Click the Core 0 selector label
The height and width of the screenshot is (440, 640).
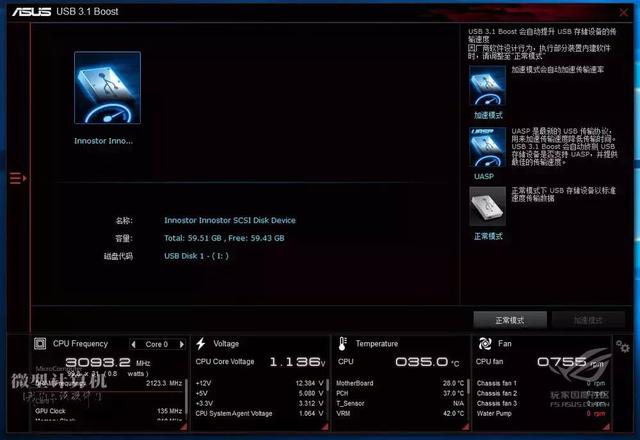[x=157, y=344]
